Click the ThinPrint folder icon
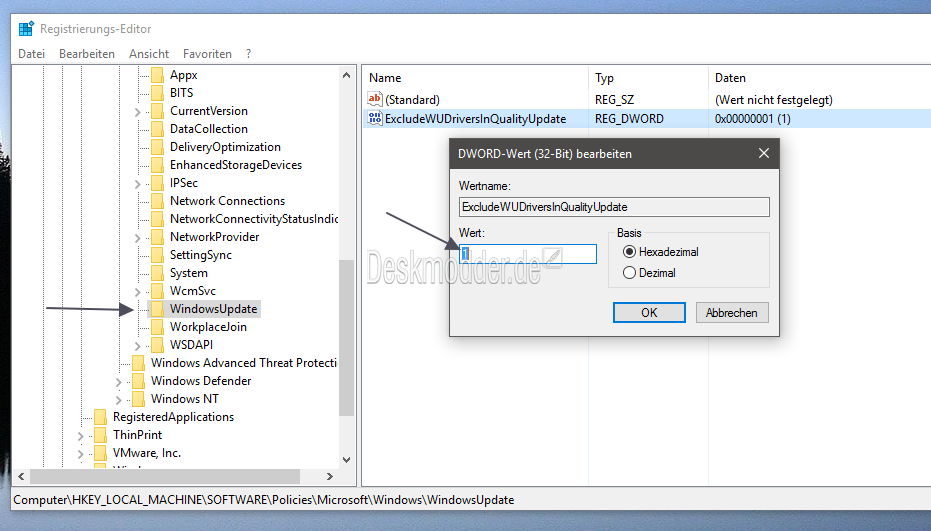This screenshot has height=531, width=931. (100, 435)
